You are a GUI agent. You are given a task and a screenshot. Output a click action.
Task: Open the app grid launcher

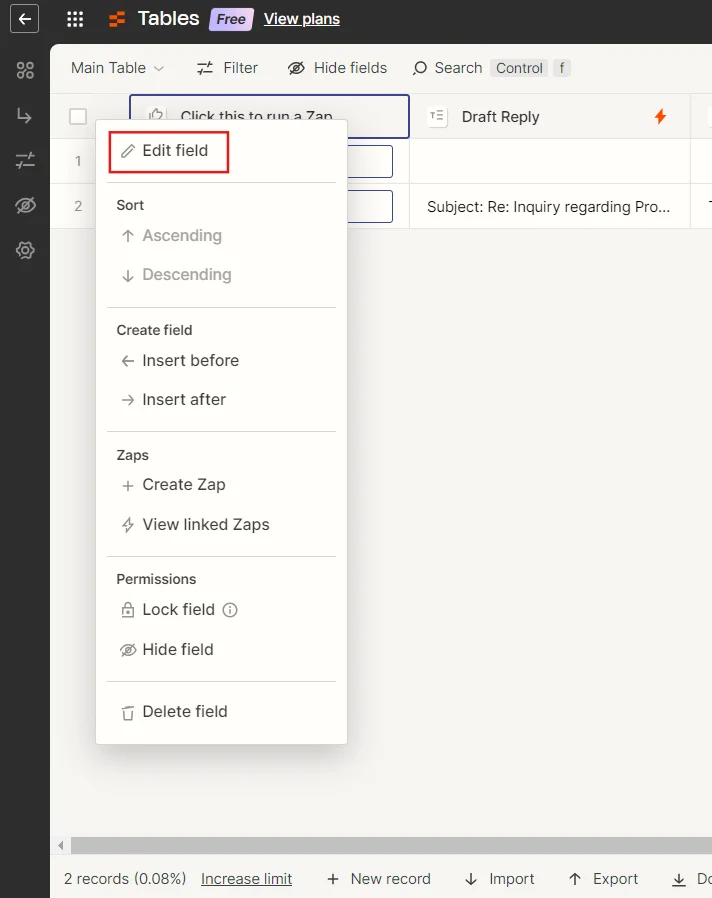[75, 19]
